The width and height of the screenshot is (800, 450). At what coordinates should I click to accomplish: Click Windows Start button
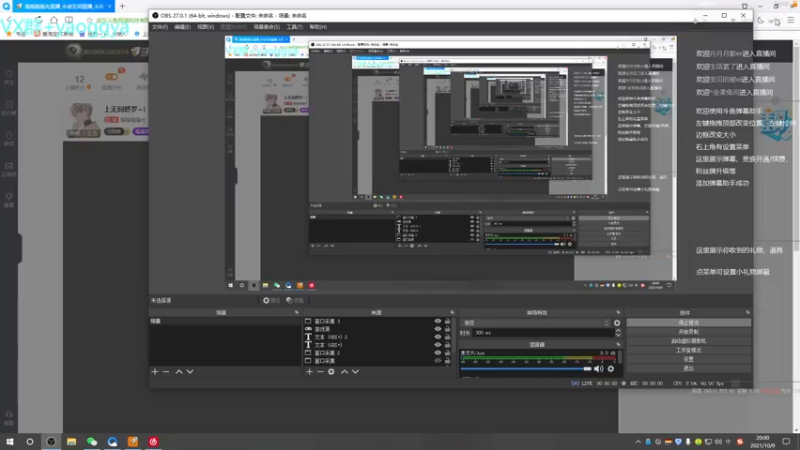coord(10,441)
